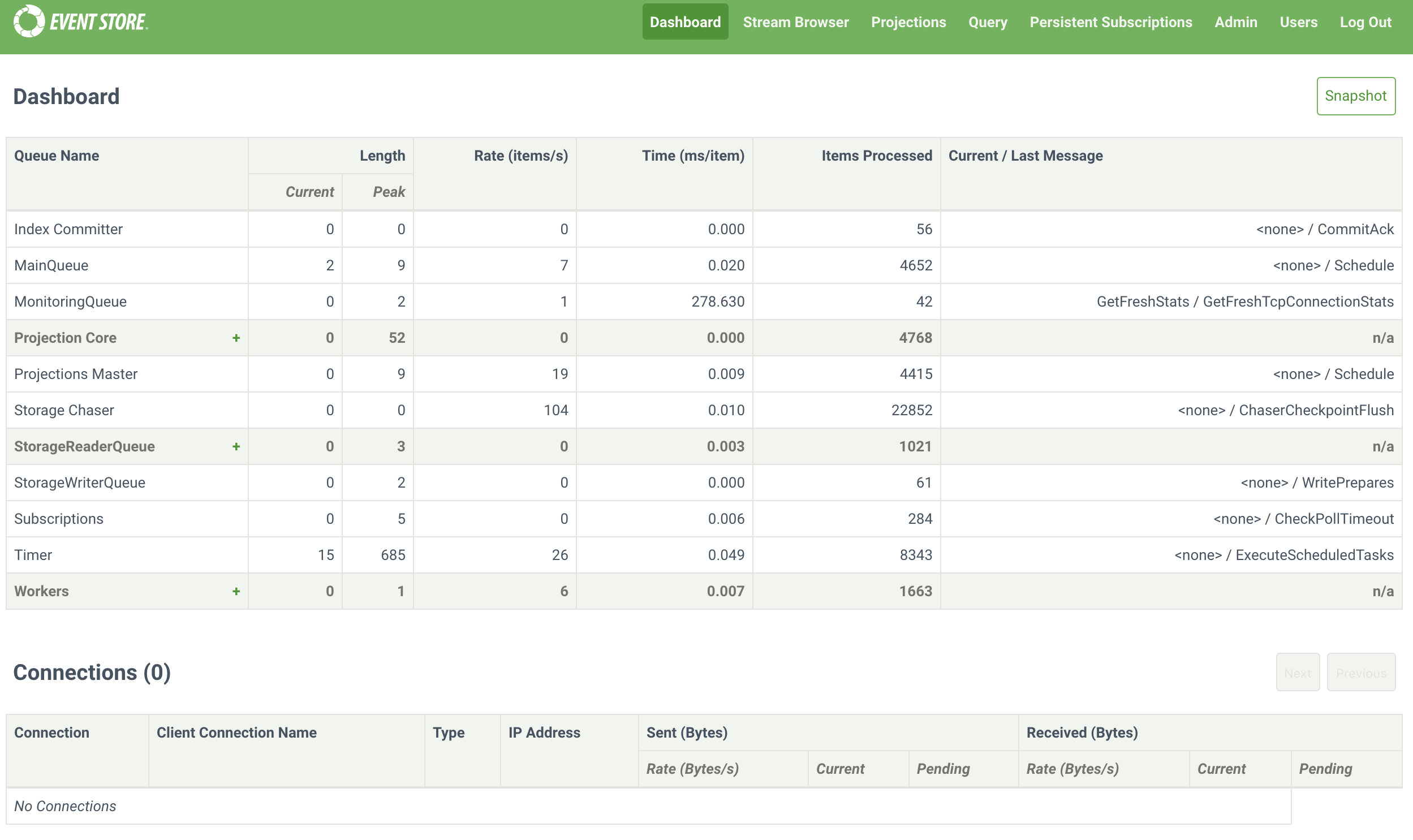Click Workers queue plus toggle

236,591
